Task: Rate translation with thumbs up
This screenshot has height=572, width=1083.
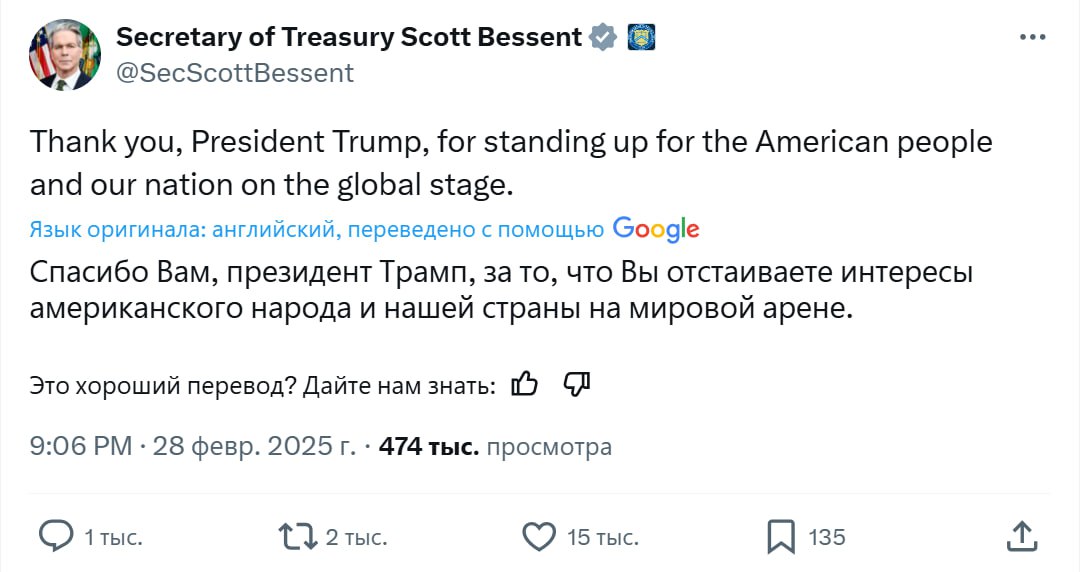Action: [x=525, y=384]
